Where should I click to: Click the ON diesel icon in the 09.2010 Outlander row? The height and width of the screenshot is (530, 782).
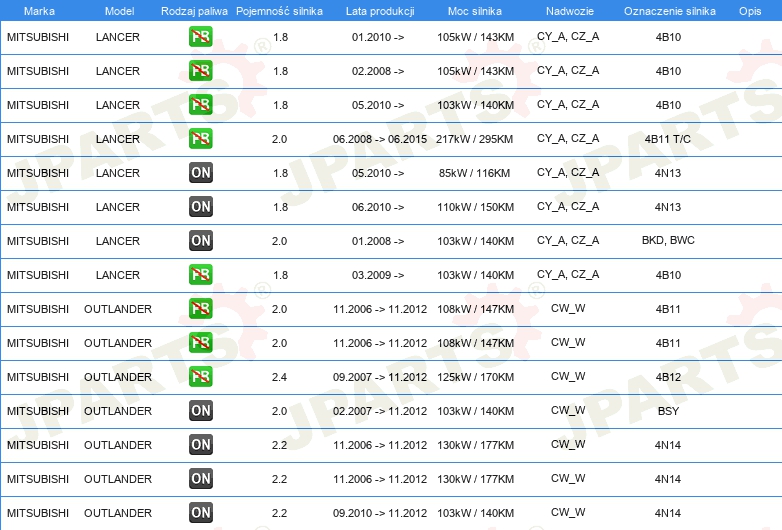pos(200,513)
